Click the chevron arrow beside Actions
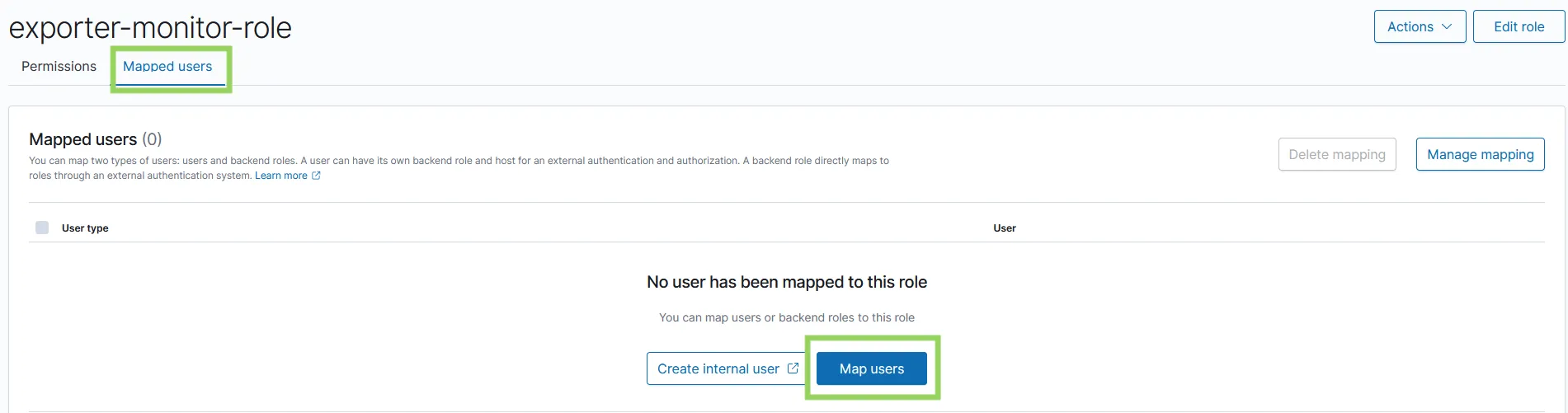Viewport: 1568px width, 413px height. [x=1447, y=26]
